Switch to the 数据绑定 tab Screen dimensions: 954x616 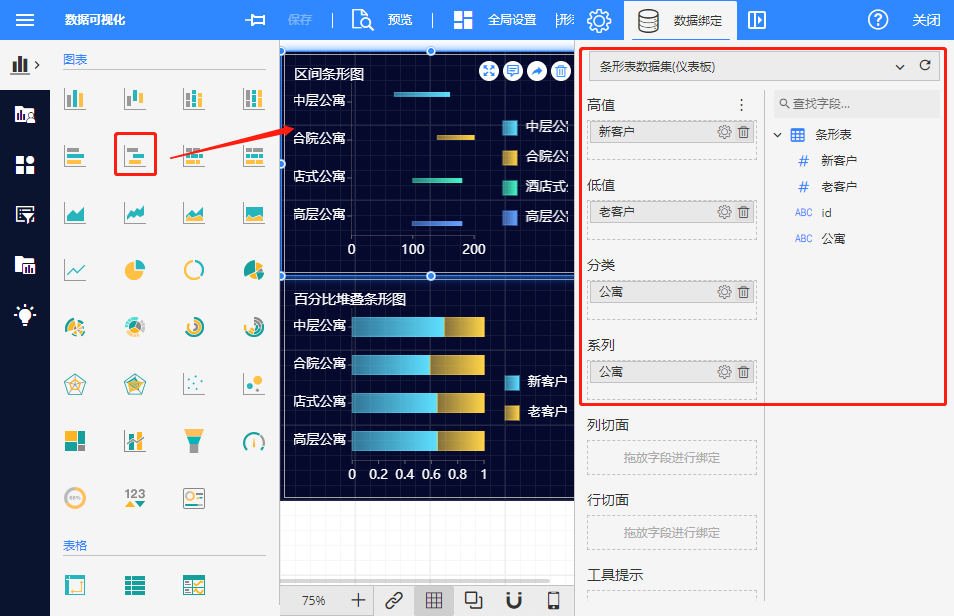(682, 20)
